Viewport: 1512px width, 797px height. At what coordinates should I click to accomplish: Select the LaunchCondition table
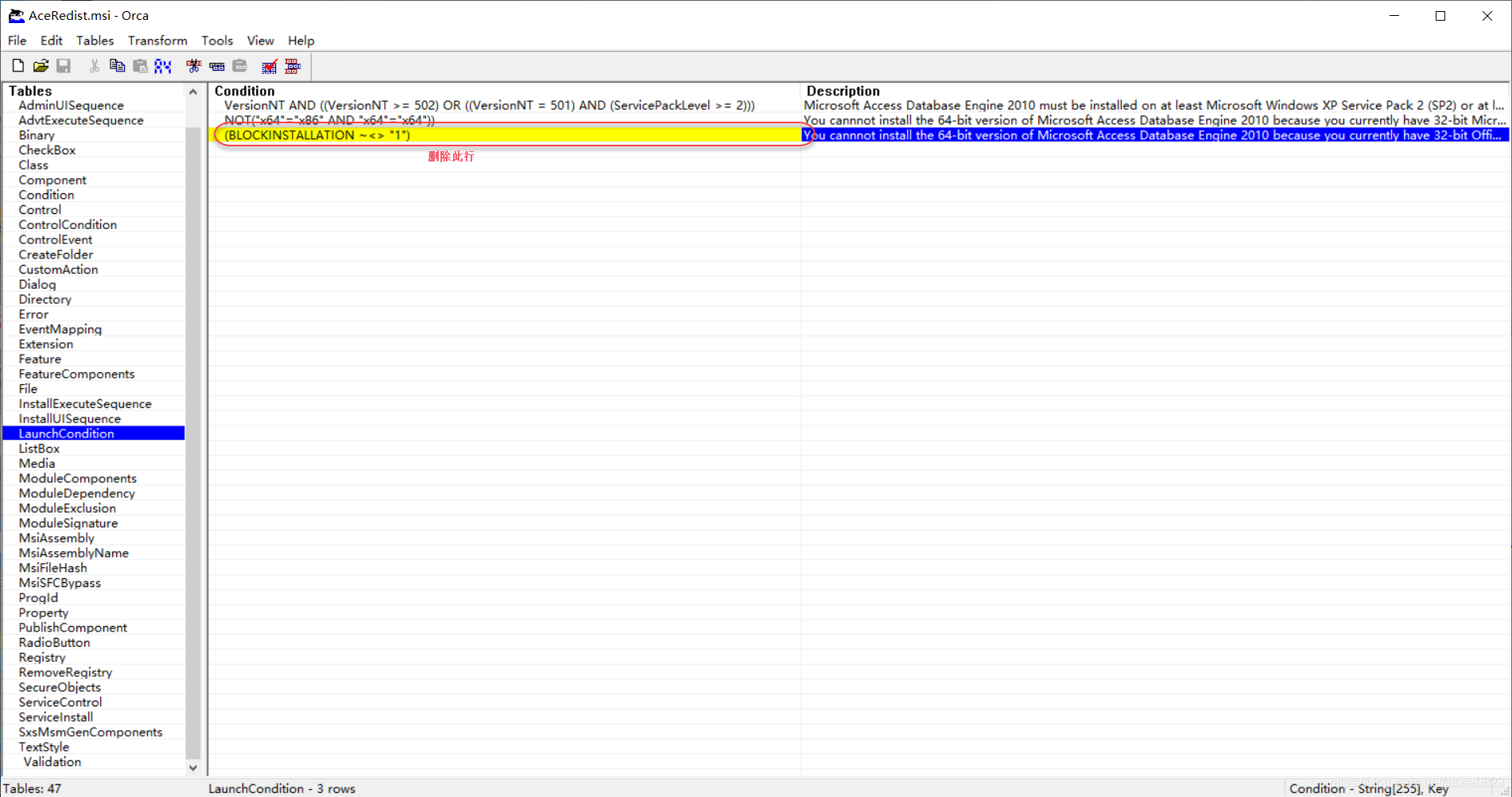coord(94,433)
